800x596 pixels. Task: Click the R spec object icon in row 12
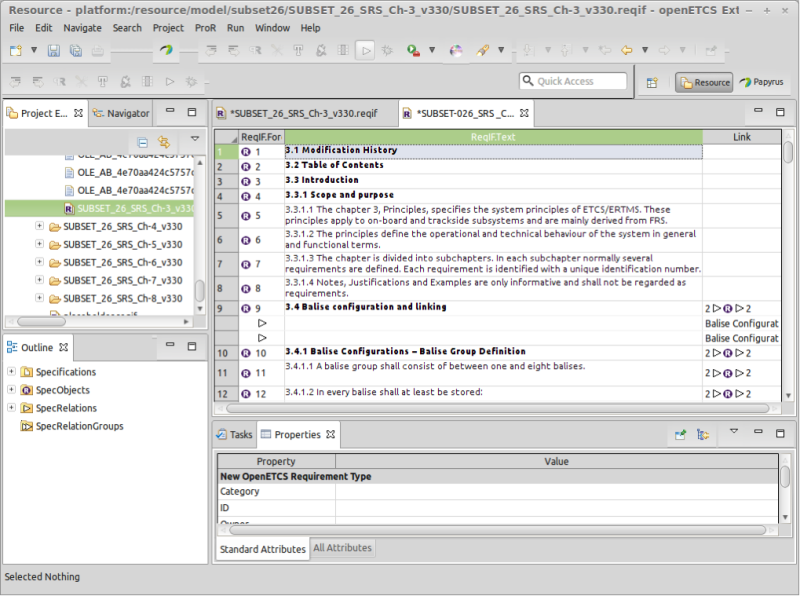click(246, 394)
